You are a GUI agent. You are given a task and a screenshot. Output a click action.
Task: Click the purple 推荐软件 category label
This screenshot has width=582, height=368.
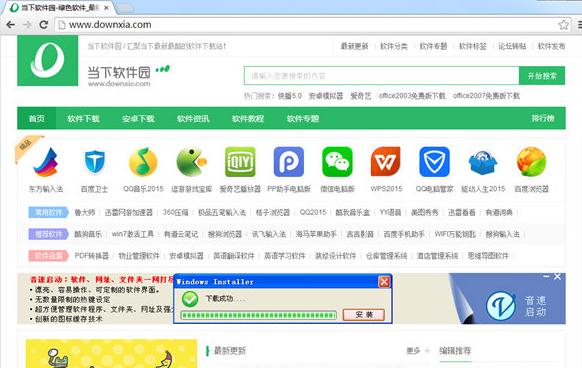pyautogui.click(x=49, y=234)
